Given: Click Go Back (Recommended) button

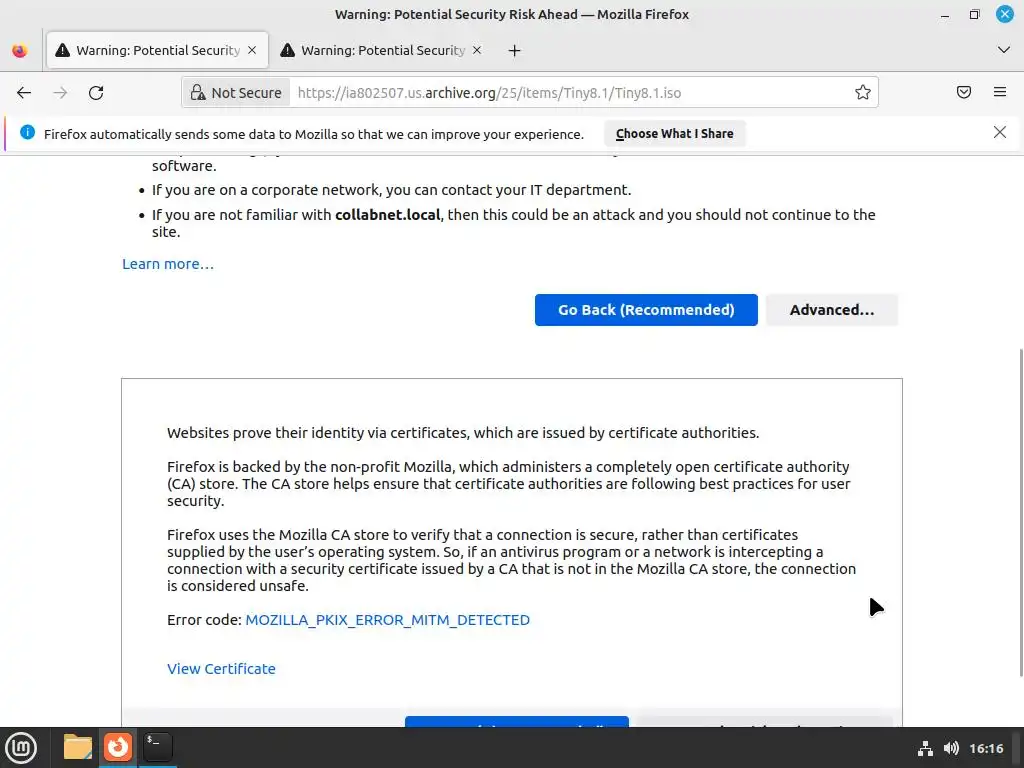Looking at the screenshot, I should pyautogui.click(x=646, y=310).
